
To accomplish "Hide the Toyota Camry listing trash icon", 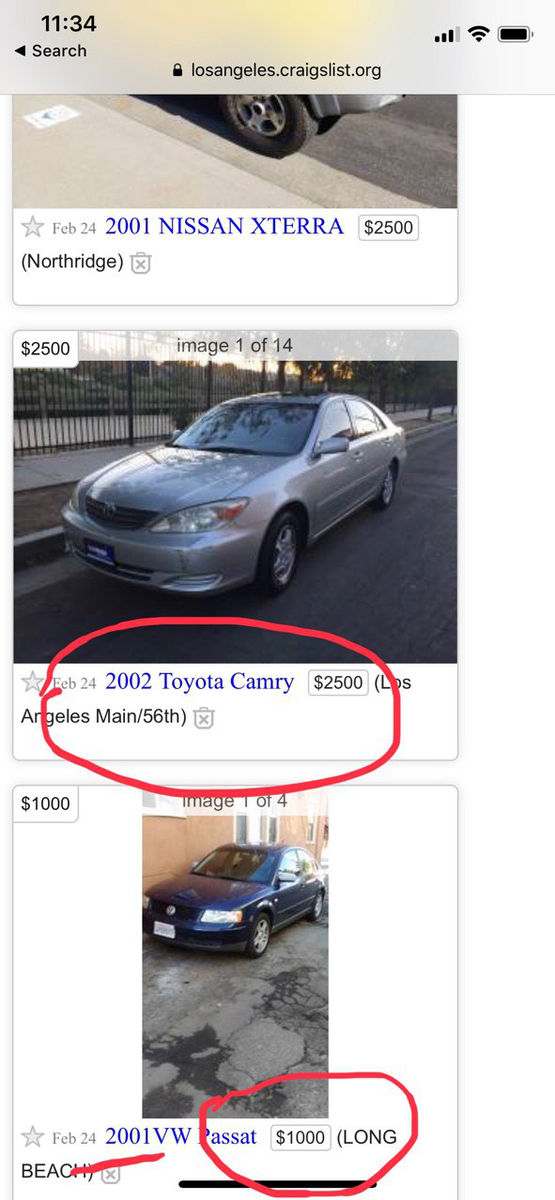I will [203, 718].
